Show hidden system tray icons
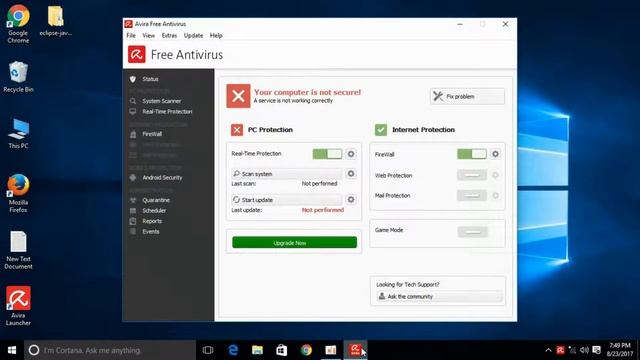Screen dimensions: 640x360 [x=549, y=350]
